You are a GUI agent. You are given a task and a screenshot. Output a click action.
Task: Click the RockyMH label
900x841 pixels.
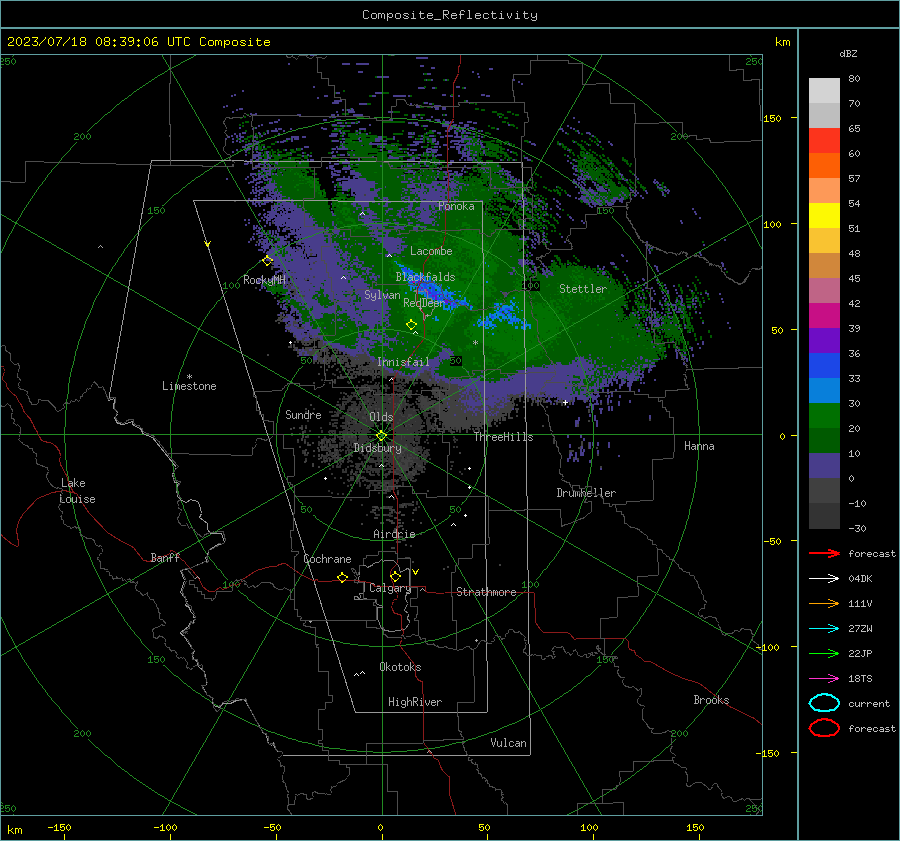coord(264,280)
